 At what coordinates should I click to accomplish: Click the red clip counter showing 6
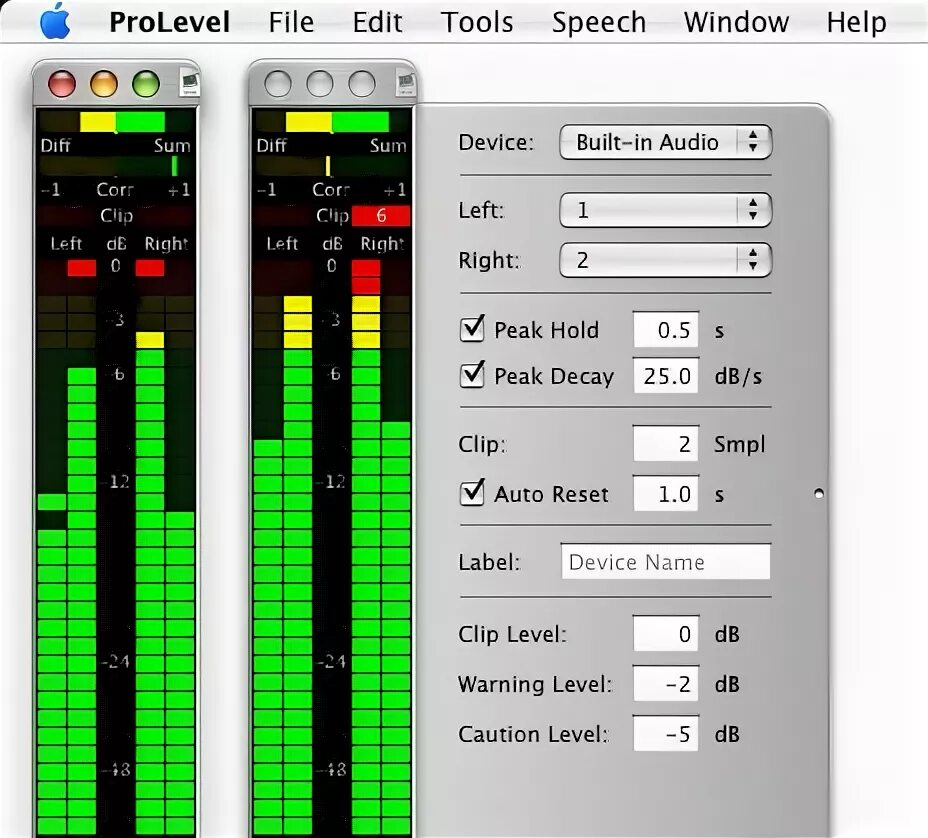pos(381,215)
